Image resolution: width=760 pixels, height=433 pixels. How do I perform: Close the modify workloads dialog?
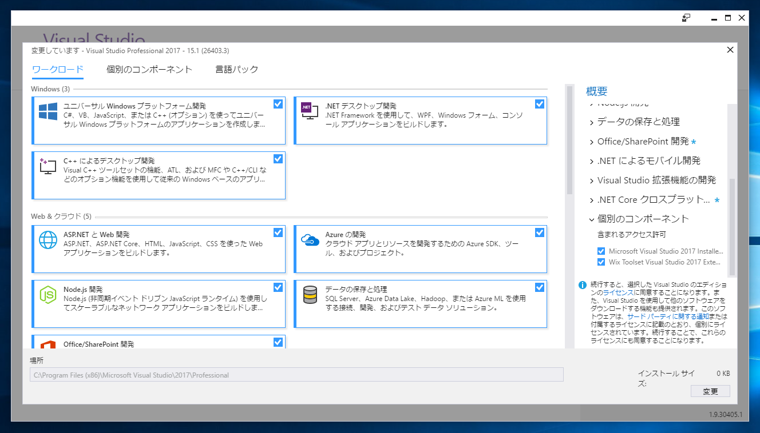click(730, 50)
